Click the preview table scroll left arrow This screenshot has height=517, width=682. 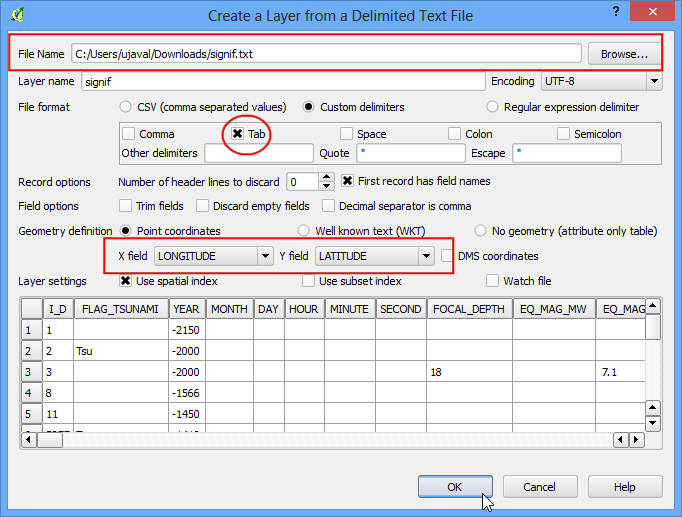[29, 440]
